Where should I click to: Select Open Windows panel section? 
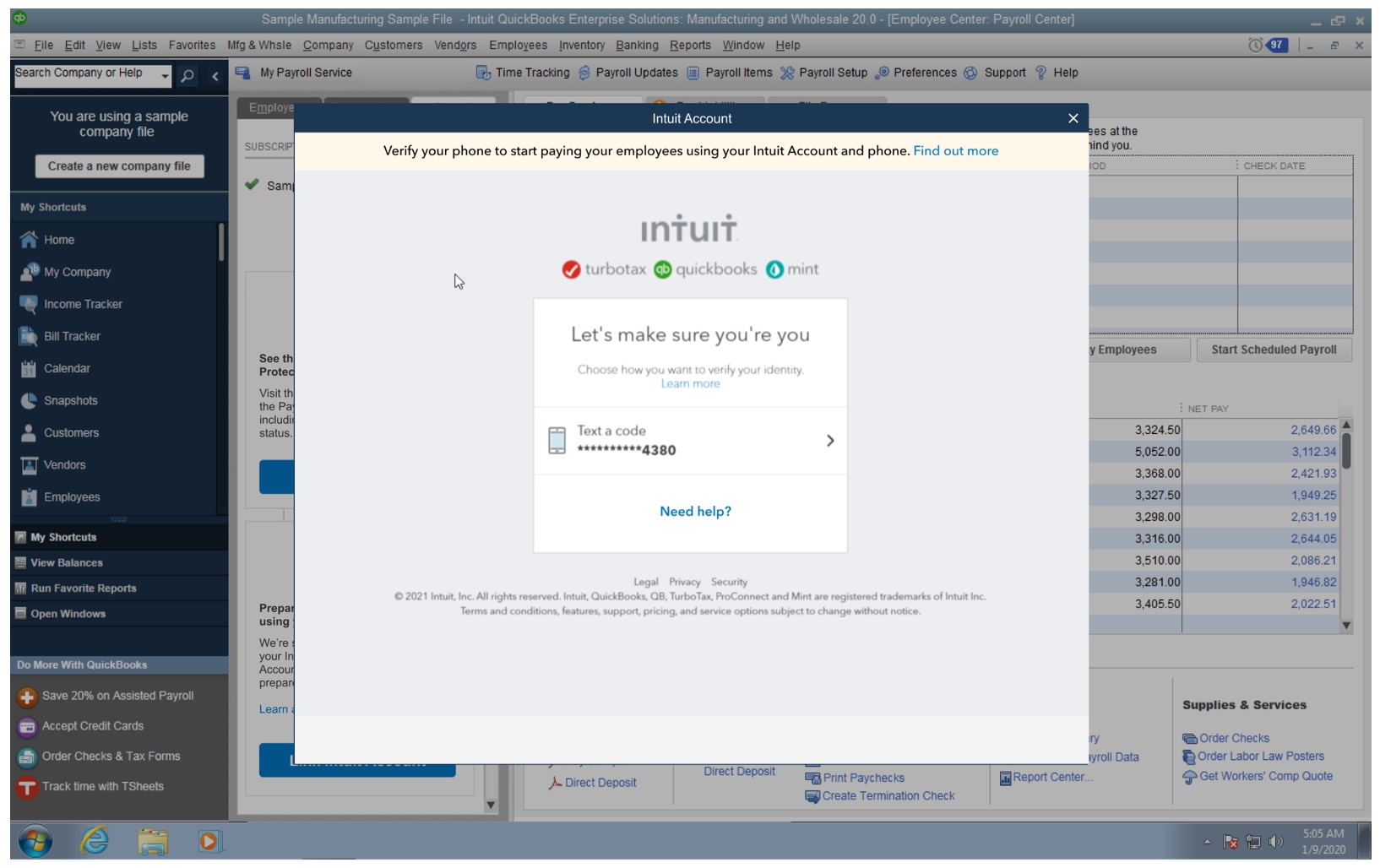(x=119, y=614)
